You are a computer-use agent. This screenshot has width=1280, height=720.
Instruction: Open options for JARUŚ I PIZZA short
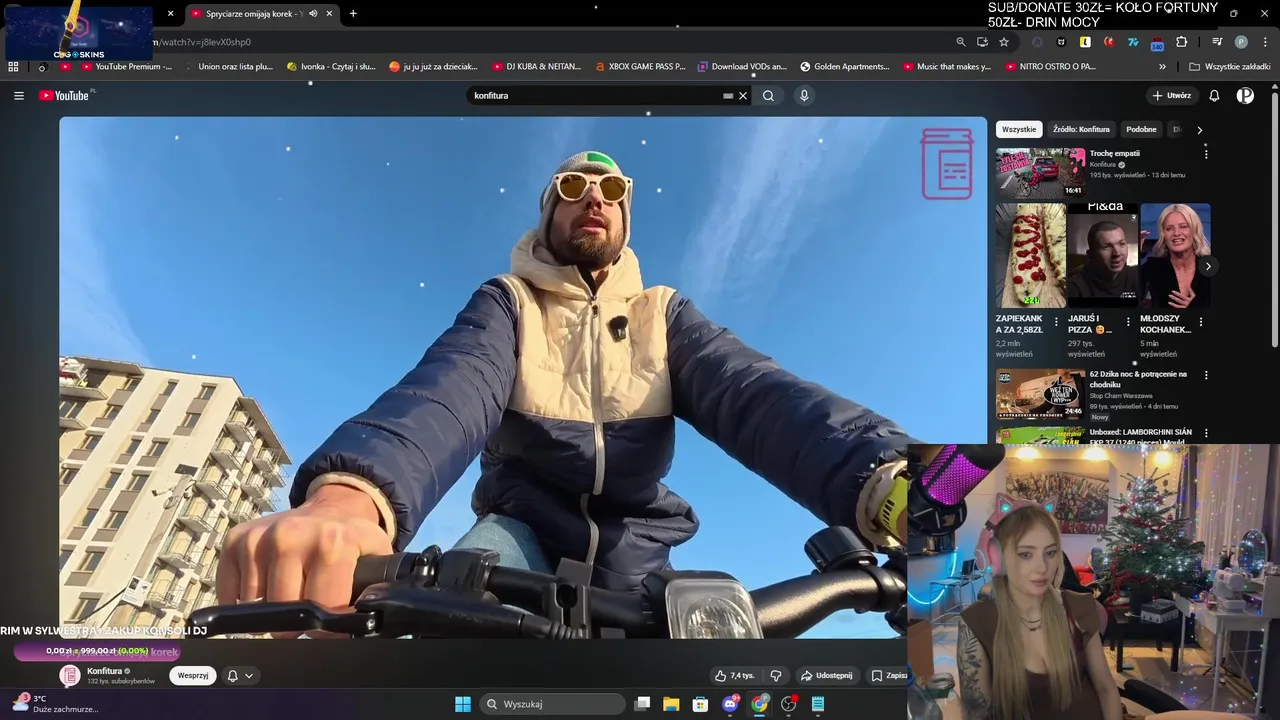1128,322
